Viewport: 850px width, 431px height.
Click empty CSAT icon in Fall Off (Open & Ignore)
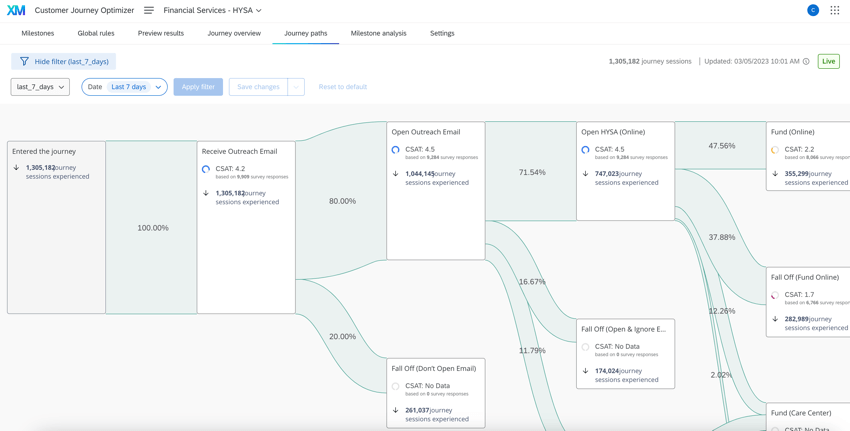(x=585, y=347)
